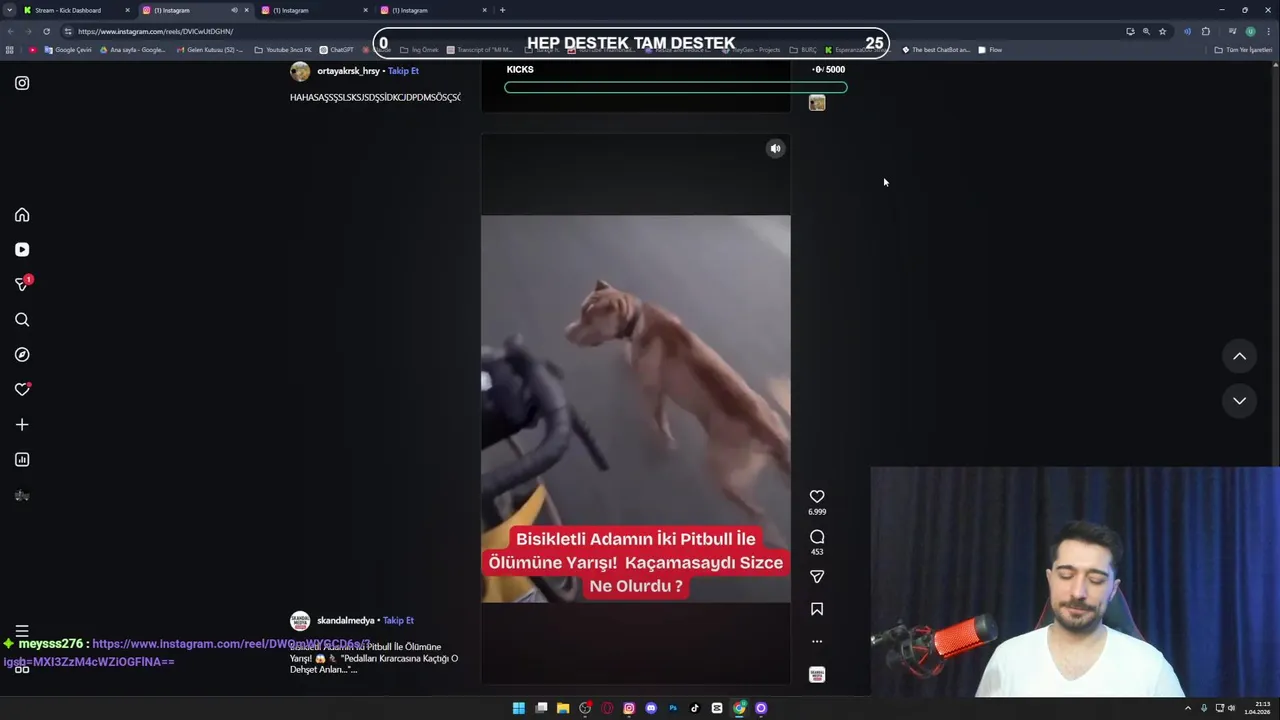Open skandalmedya profile
The height and width of the screenshot is (720, 1280).
coord(345,620)
